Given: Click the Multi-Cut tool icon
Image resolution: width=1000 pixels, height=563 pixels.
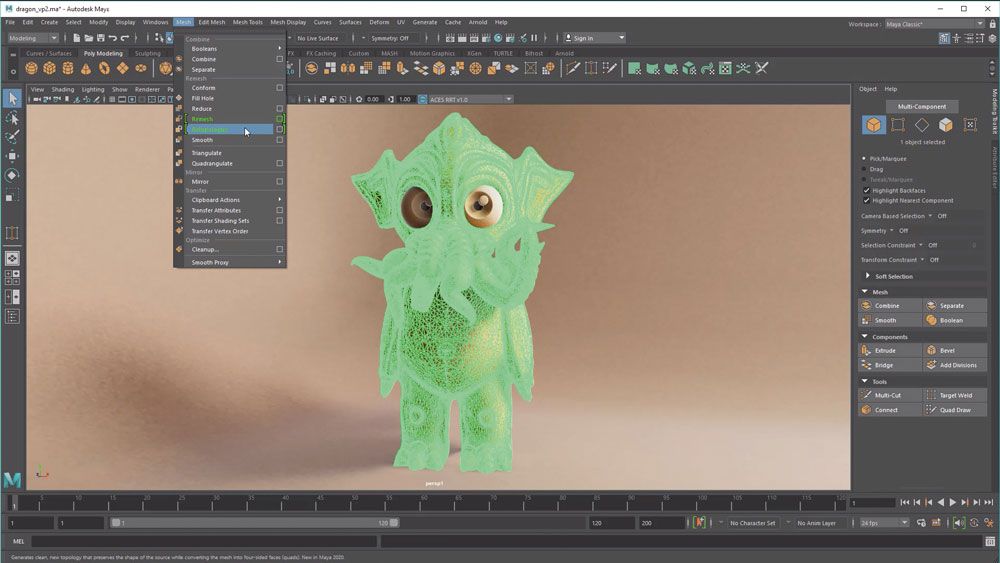Looking at the screenshot, I should point(866,395).
